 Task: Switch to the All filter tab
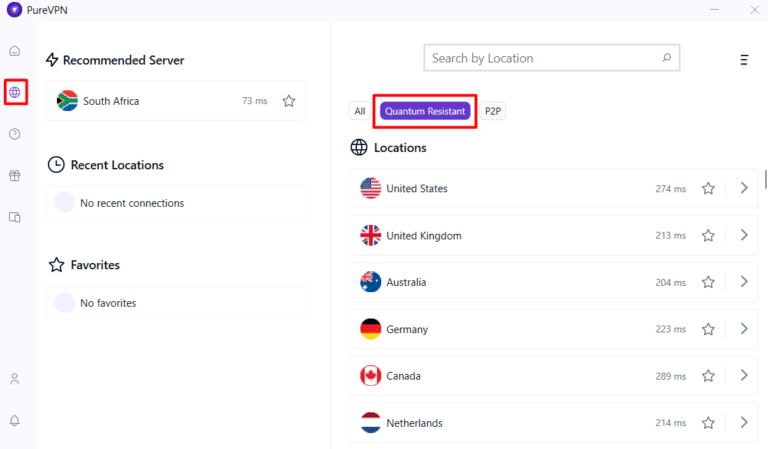360,111
